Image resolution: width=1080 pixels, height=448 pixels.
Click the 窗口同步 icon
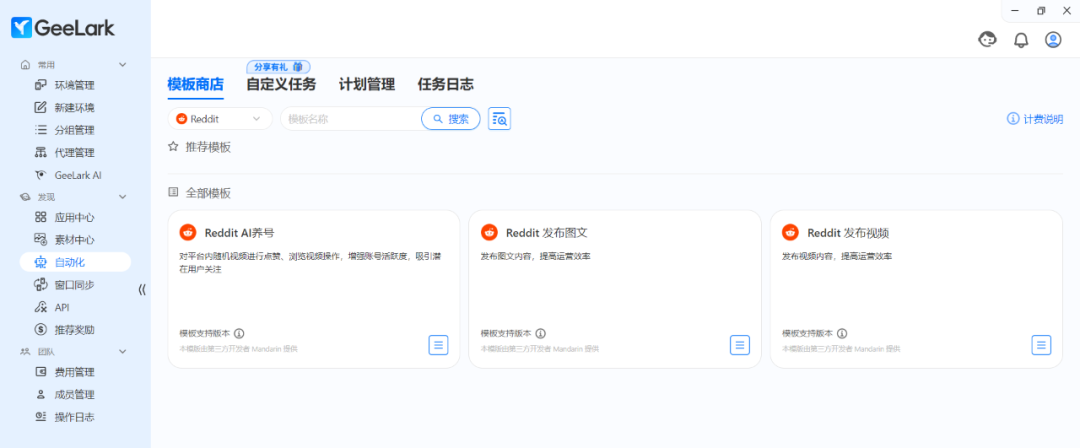coord(41,285)
